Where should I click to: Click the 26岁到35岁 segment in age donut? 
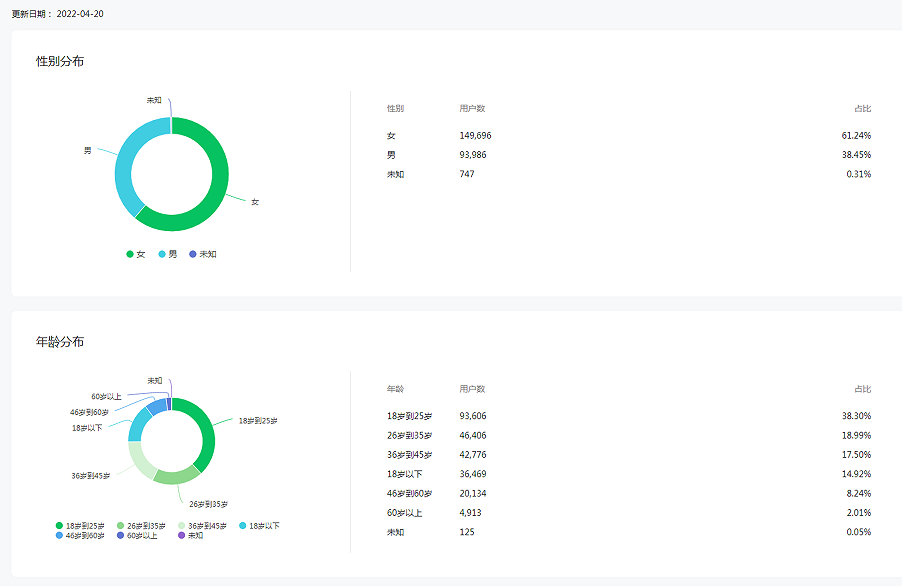[x=177, y=474]
